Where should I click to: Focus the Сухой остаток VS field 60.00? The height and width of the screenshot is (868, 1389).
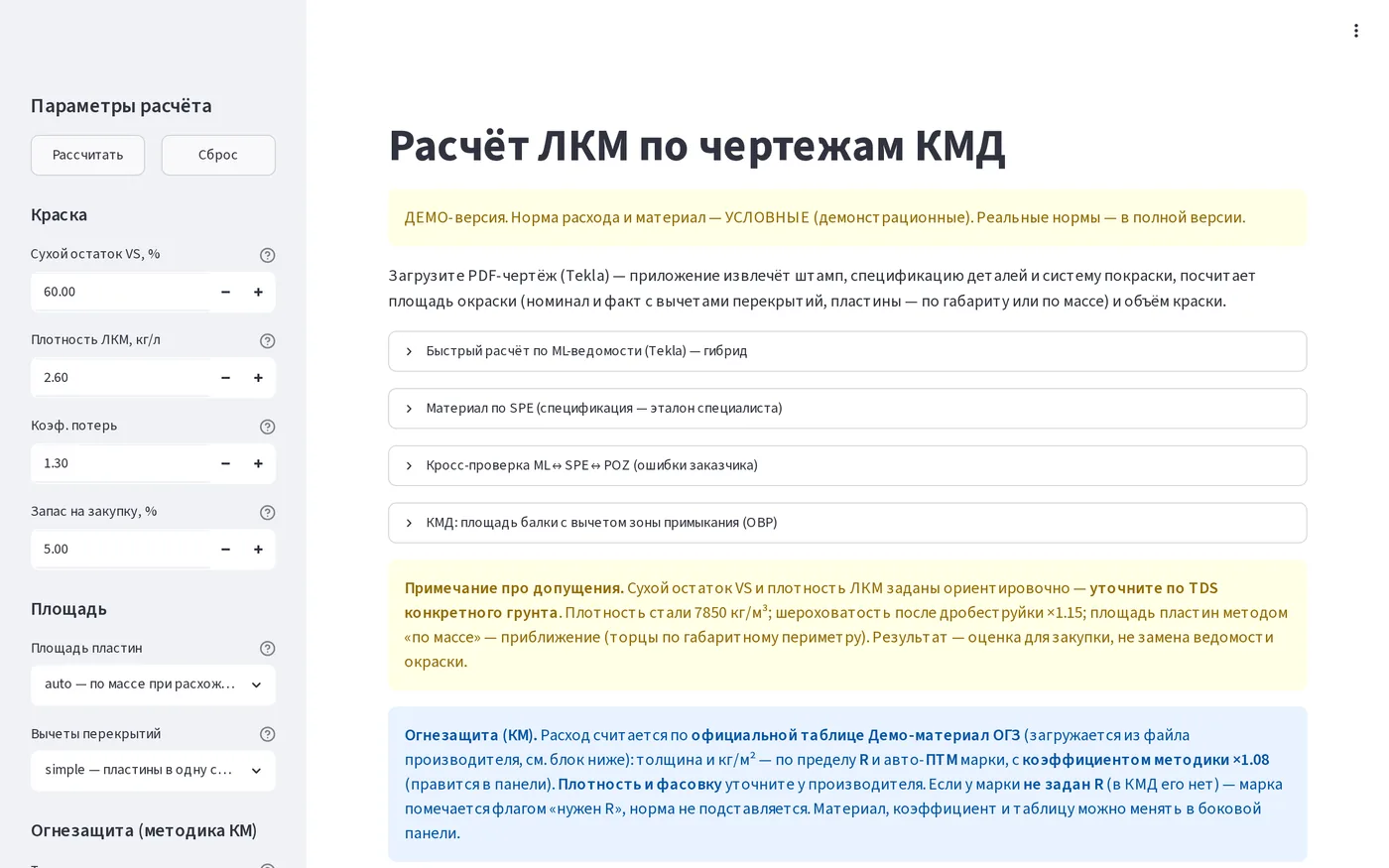pyautogui.click(x=120, y=292)
